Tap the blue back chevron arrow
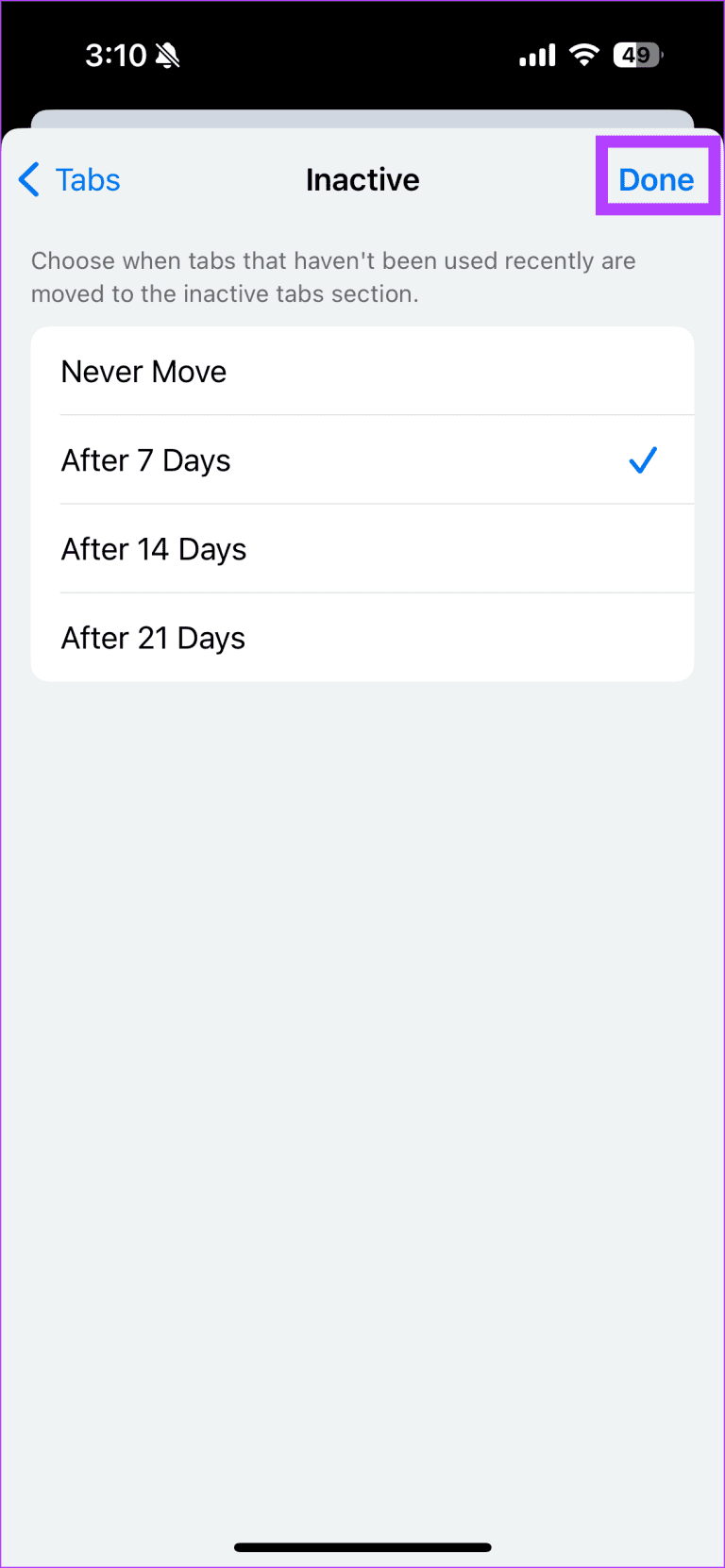Image resolution: width=725 pixels, height=1568 pixels. [x=29, y=179]
